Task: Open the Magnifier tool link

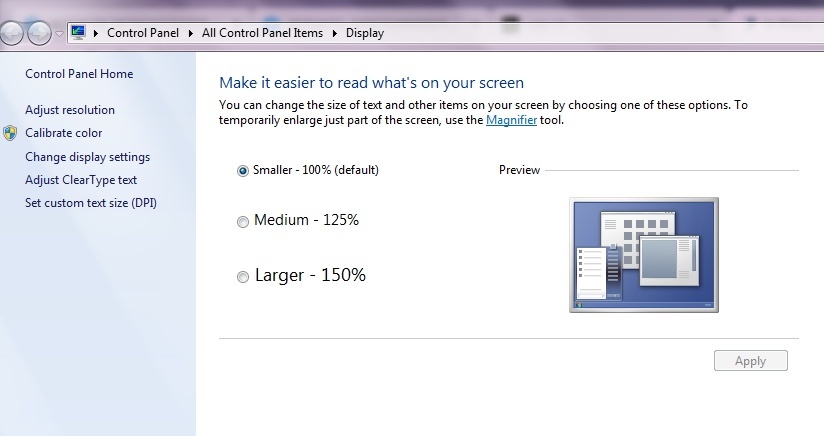Action: pyautogui.click(x=511, y=120)
